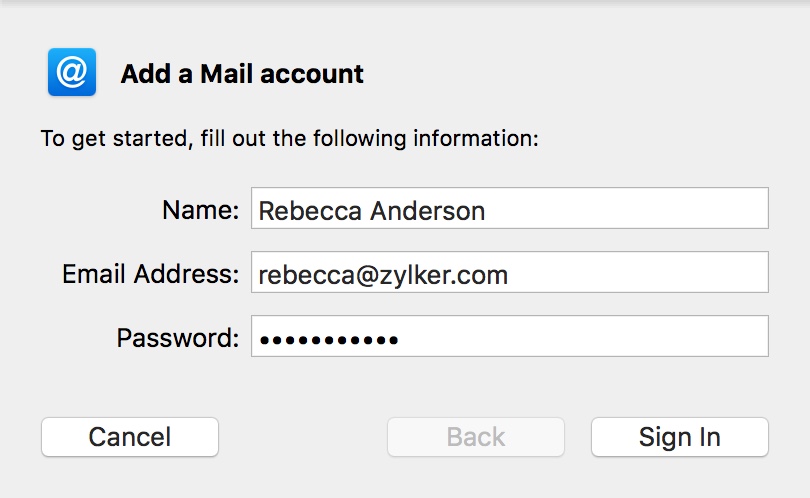Click the "To get started" instruction text
The width and height of the screenshot is (810, 498).
point(289,138)
